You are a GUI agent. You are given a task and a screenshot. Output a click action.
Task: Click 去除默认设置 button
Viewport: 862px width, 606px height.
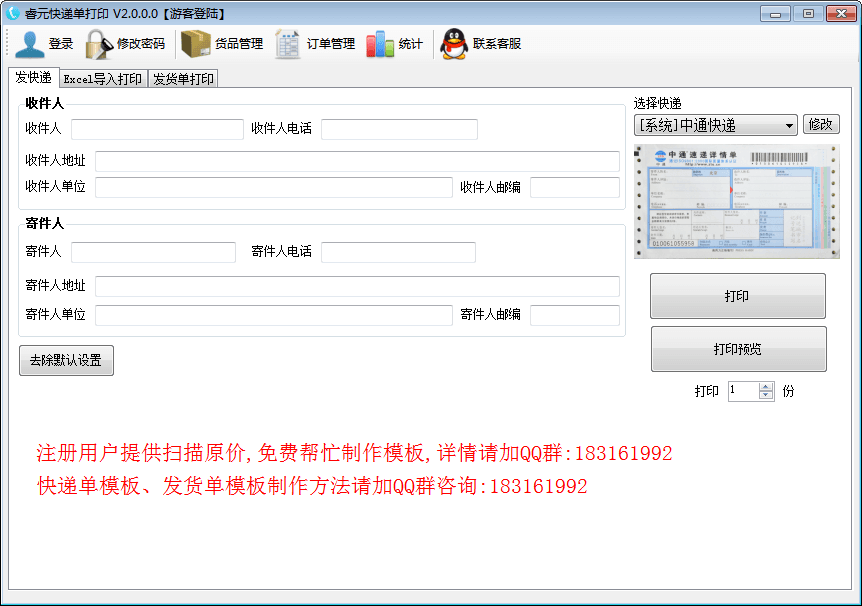pyautogui.click(x=66, y=360)
